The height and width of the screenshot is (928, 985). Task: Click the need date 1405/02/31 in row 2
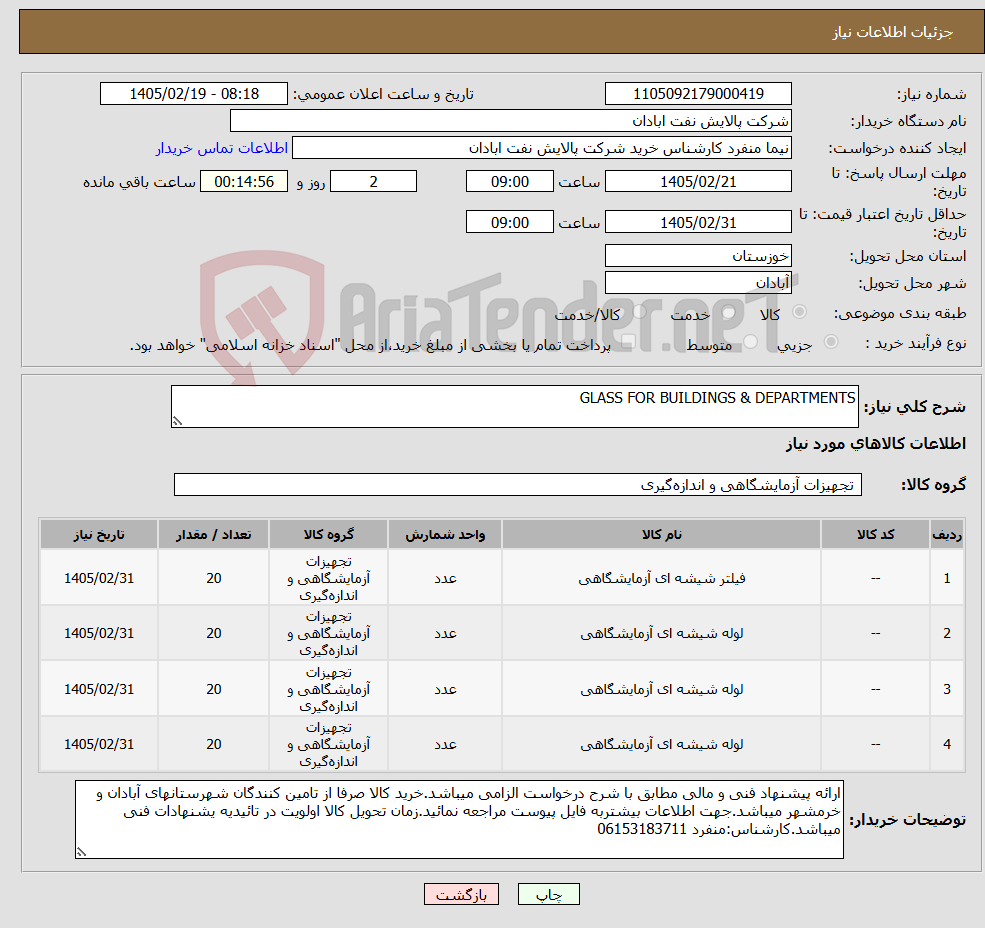click(99, 633)
